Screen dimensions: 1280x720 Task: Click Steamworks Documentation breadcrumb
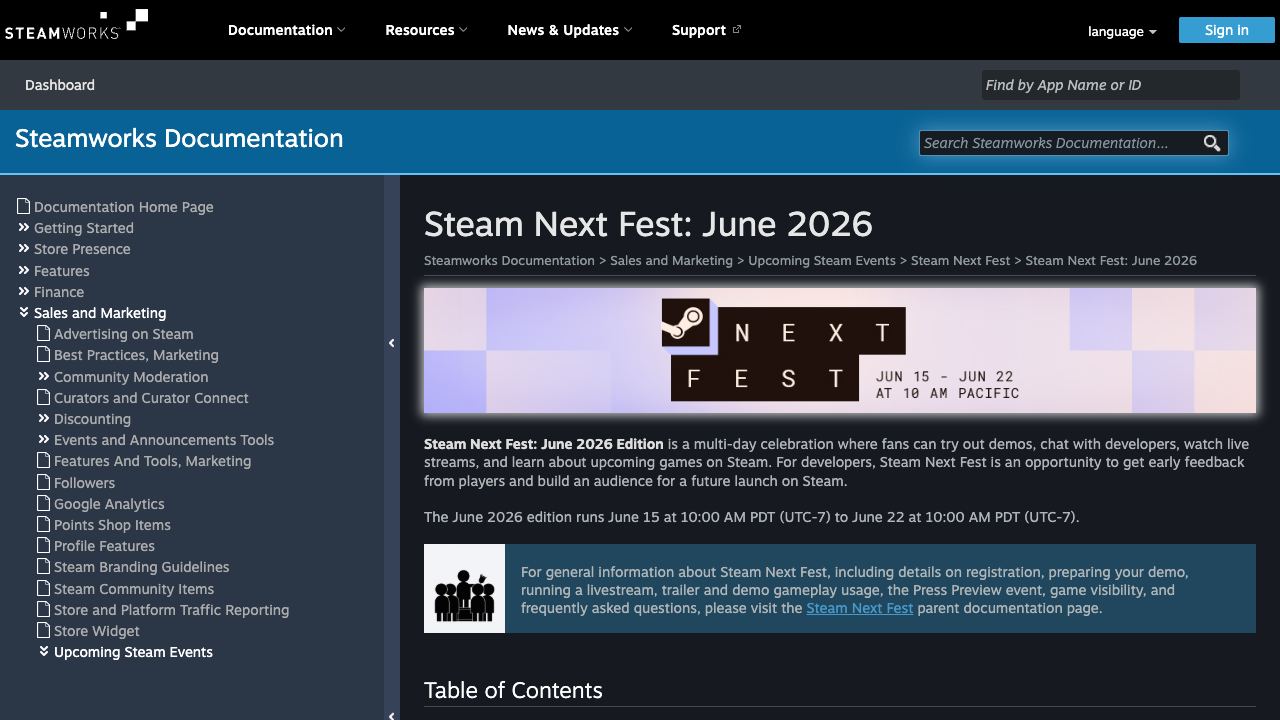click(509, 260)
